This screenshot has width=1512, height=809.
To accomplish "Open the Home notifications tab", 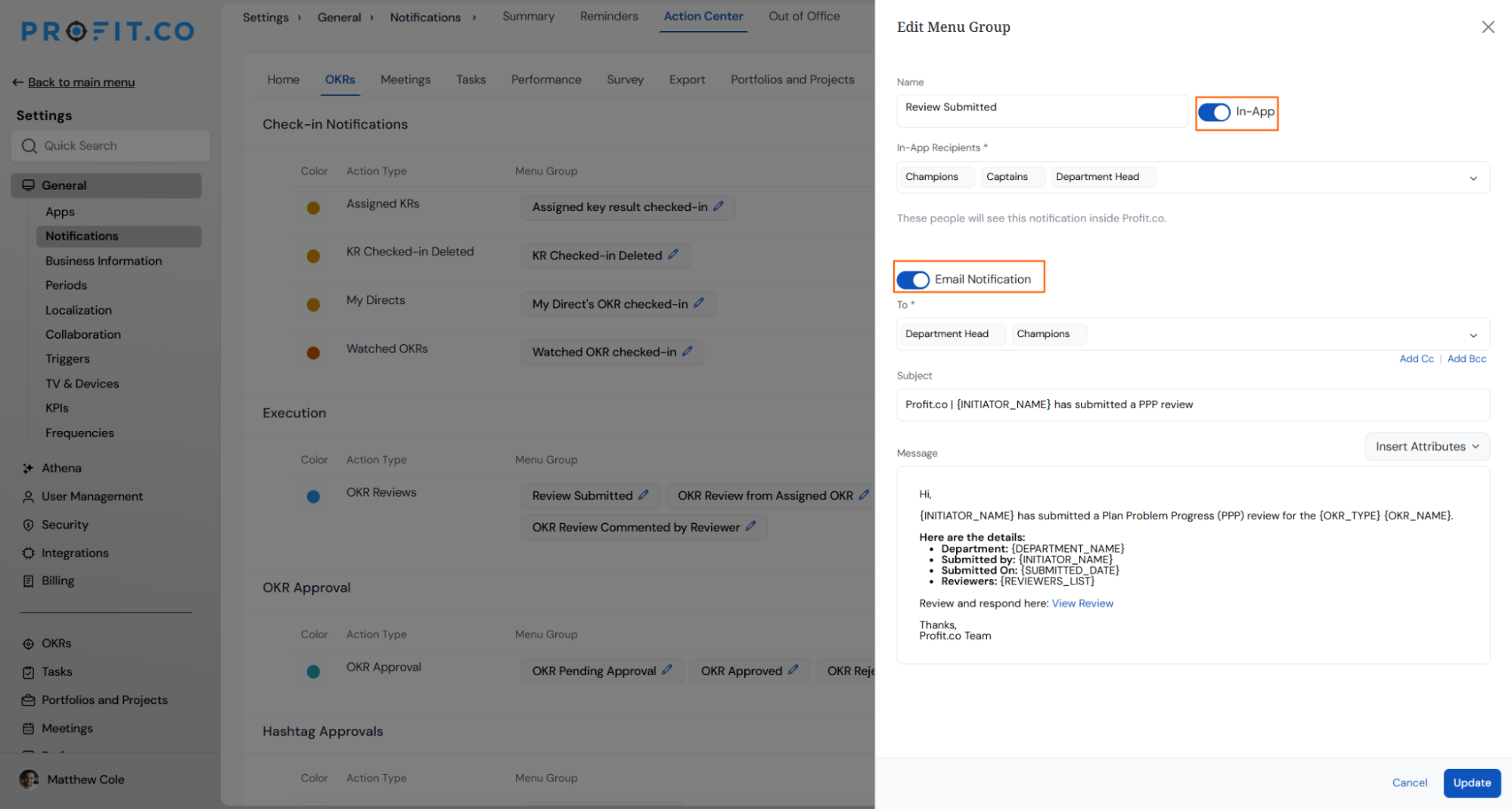I will tap(283, 79).
